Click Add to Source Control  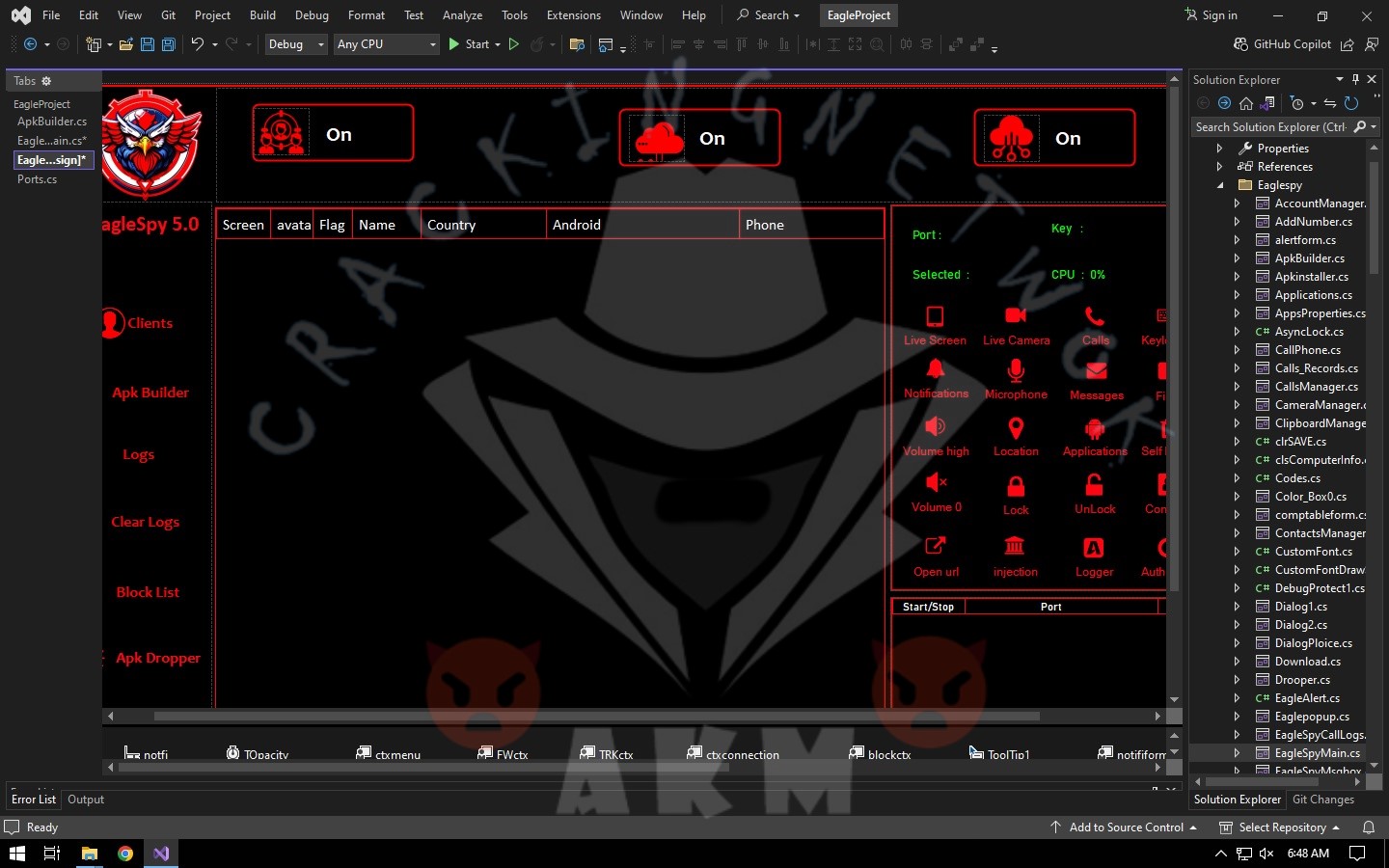(1125, 827)
